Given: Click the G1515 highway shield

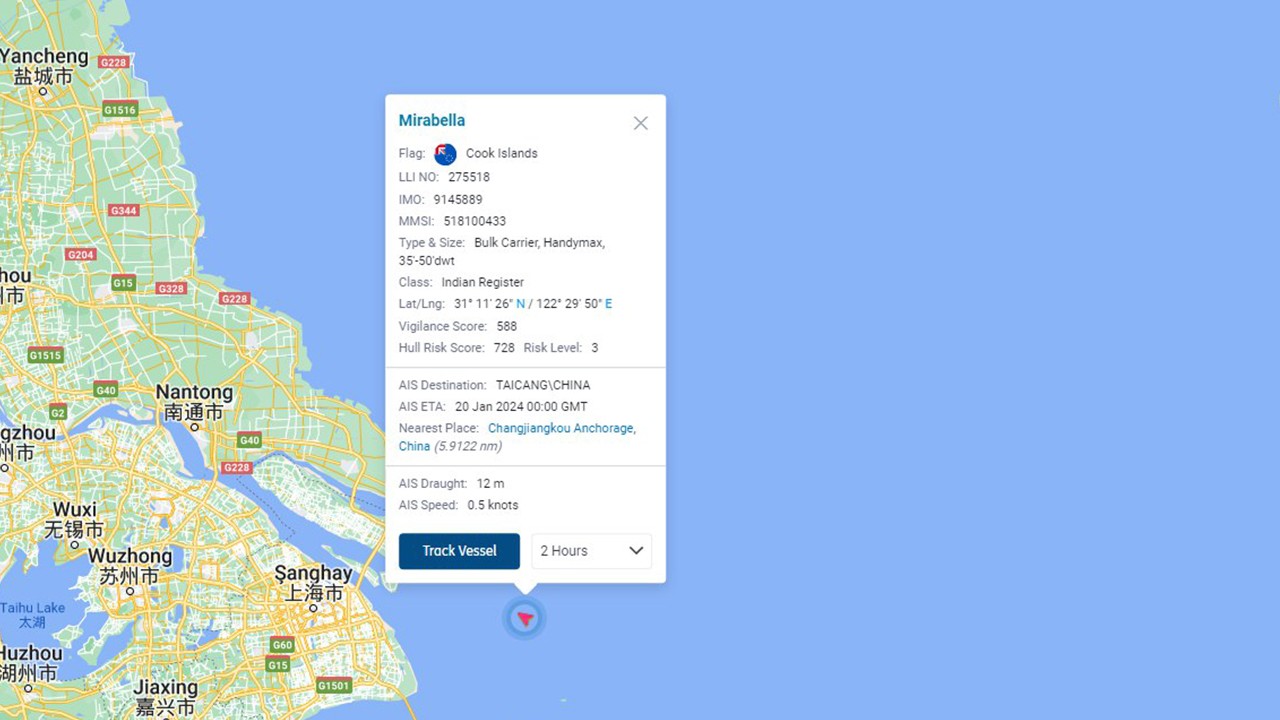Looking at the screenshot, I should (x=45, y=355).
